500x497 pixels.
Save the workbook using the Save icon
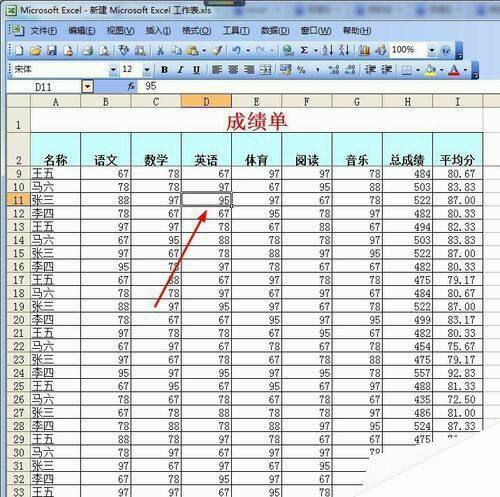pyautogui.click(x=52, y=50)
